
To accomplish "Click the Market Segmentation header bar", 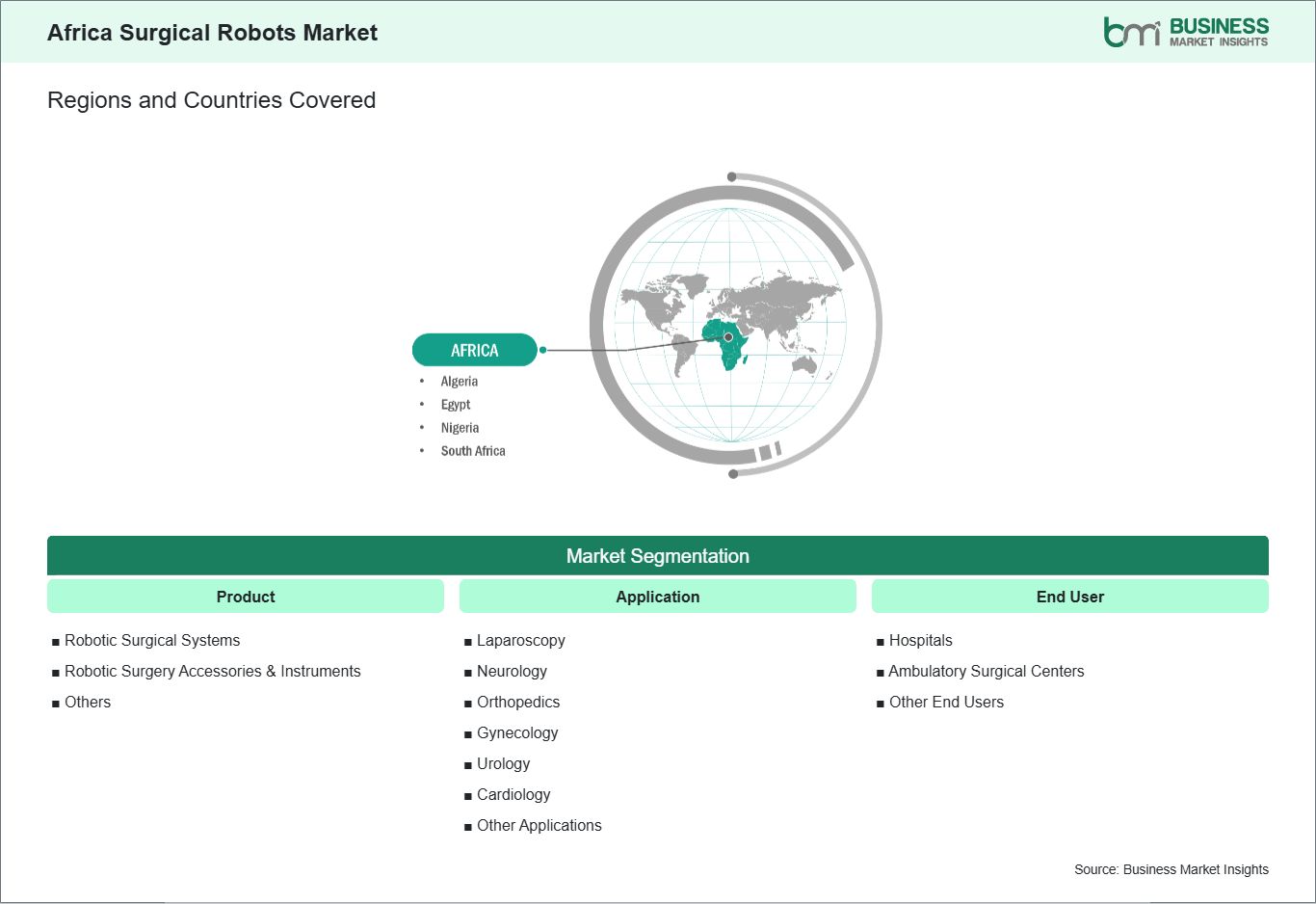I will [658, 556].
